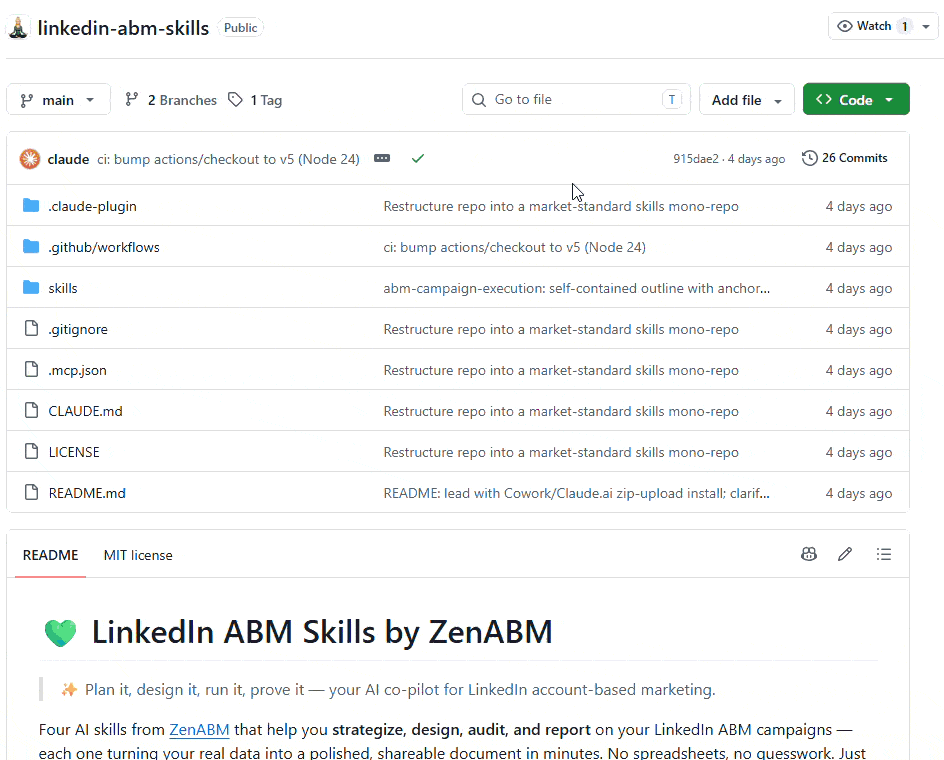This screenshot has height=760, width=944.
Task: Open the Add file dropdown
Action: [747, 99]
